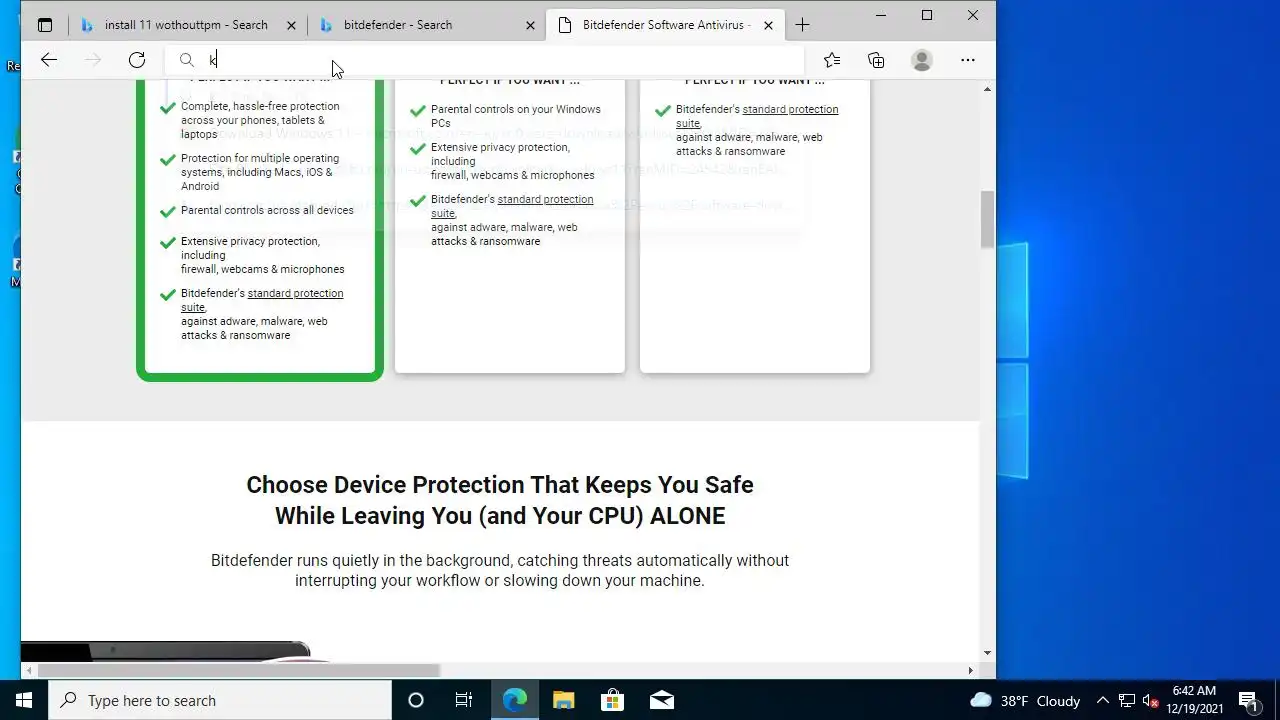The height and width of the screenshot is (720, 1280).
Task: Go back to the previous page
Action: [x=49, y=60]
